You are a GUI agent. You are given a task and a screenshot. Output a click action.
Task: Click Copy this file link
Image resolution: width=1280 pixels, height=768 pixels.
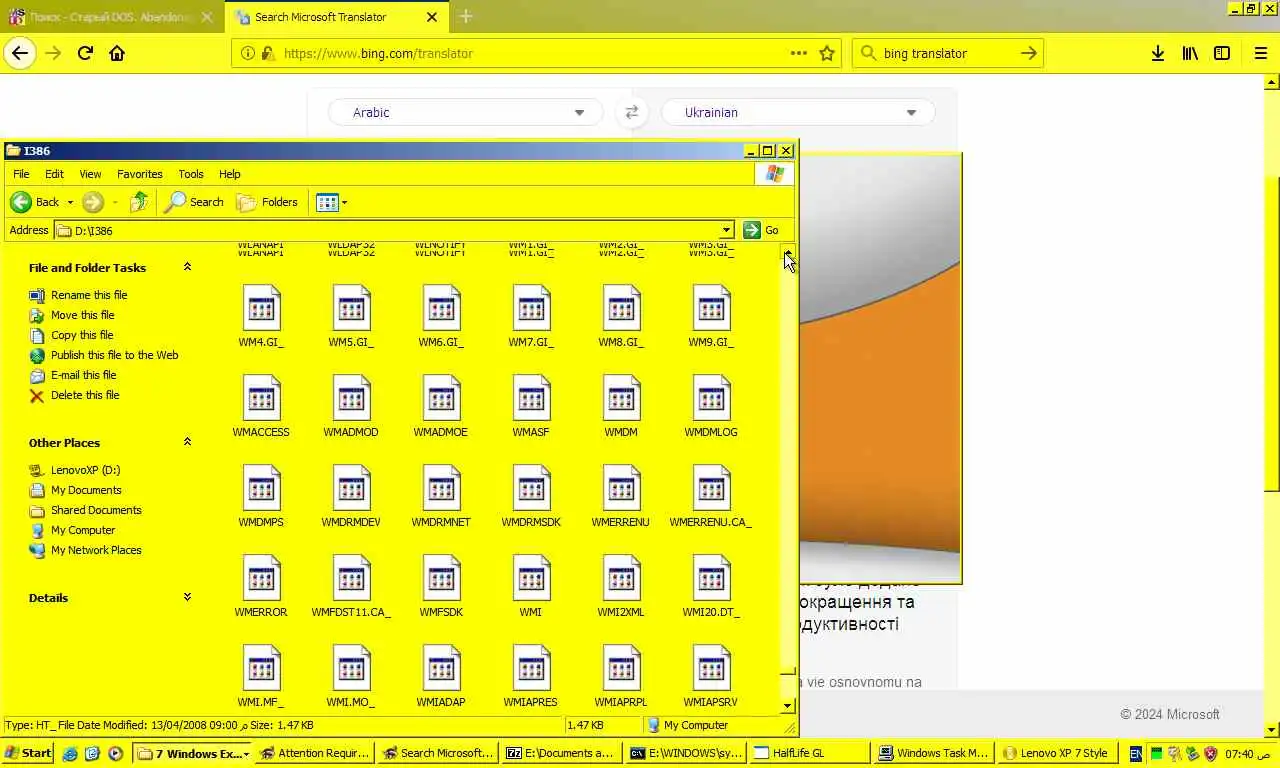click(82, 335)
